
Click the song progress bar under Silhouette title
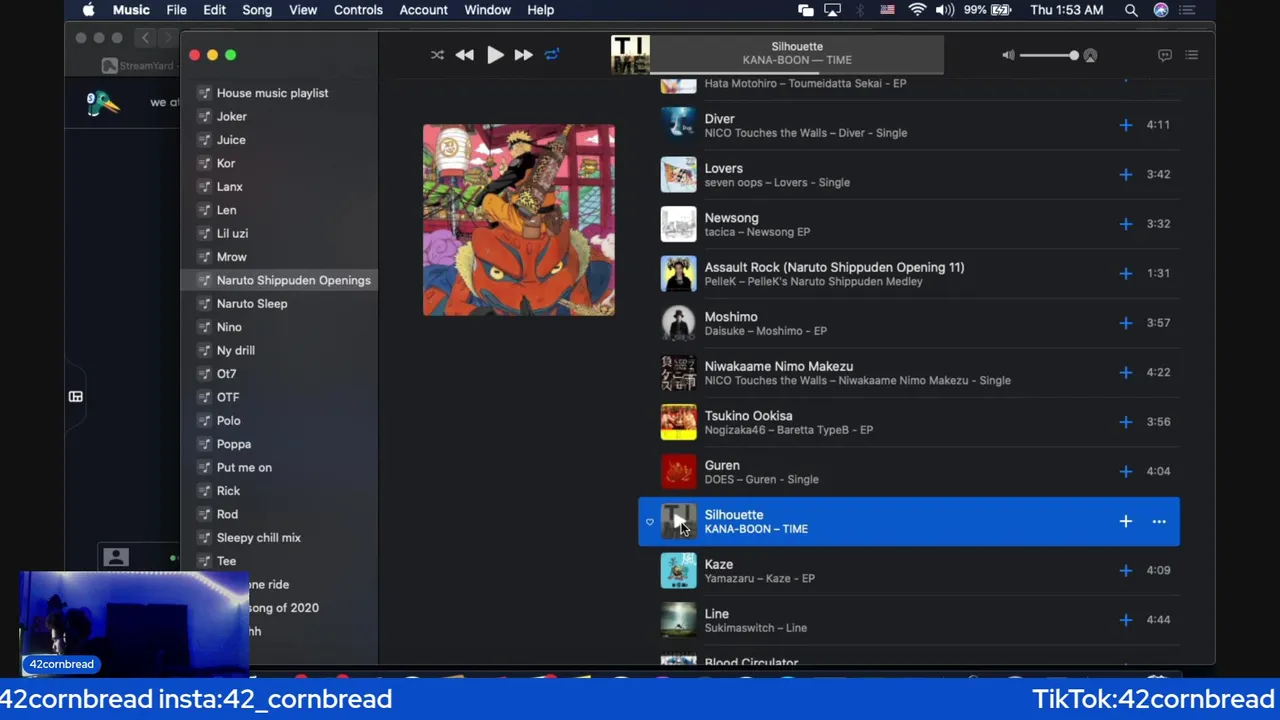(x=797, y=73)
